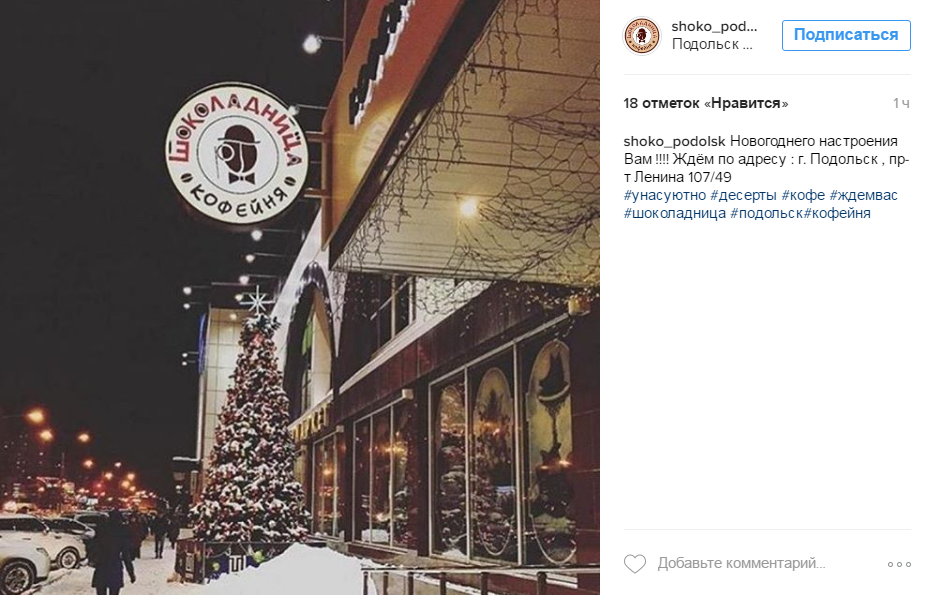Open the shoko_pod... username in the header
The image size is (928, 595).
[x=714, y=26]
